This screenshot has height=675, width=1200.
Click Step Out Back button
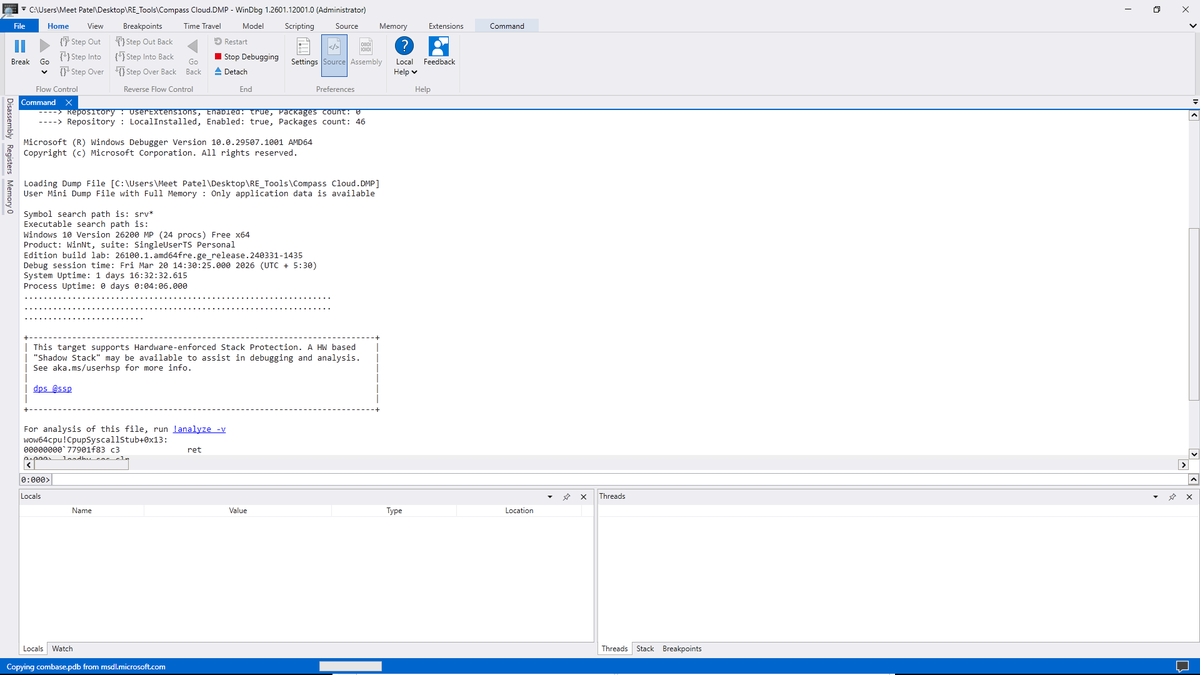click(x=144, y=42)
